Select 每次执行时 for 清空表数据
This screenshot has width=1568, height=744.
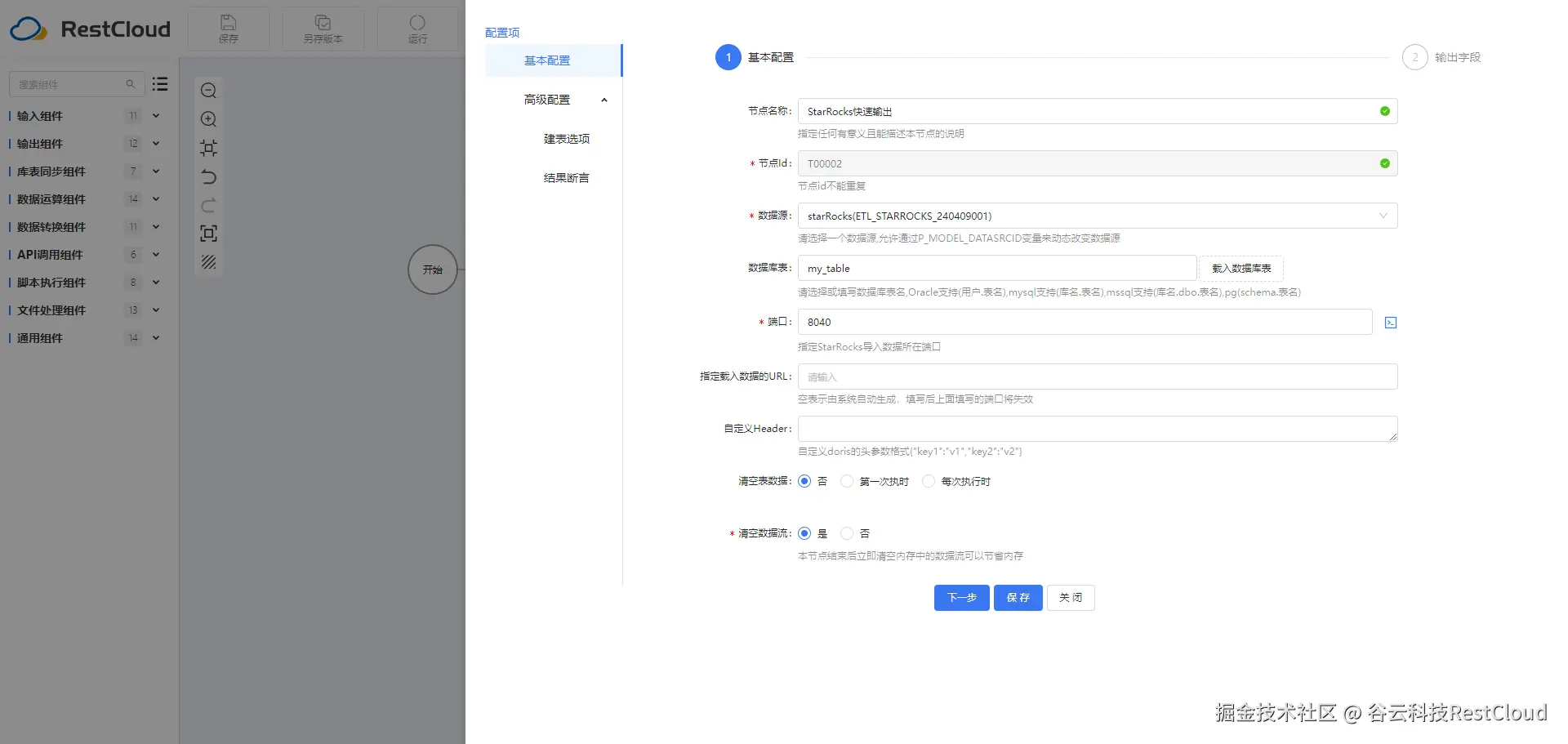pyautogui.click(x=929, y=481)
